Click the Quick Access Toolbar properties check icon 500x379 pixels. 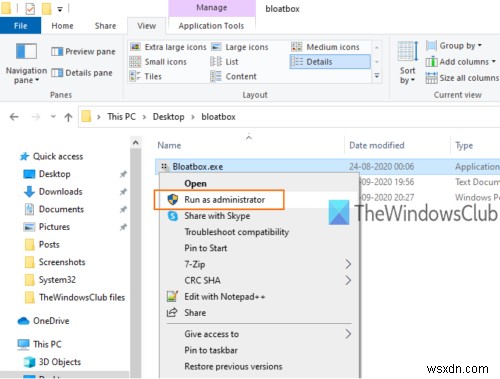pyautogui.click(x=30, y=9)
